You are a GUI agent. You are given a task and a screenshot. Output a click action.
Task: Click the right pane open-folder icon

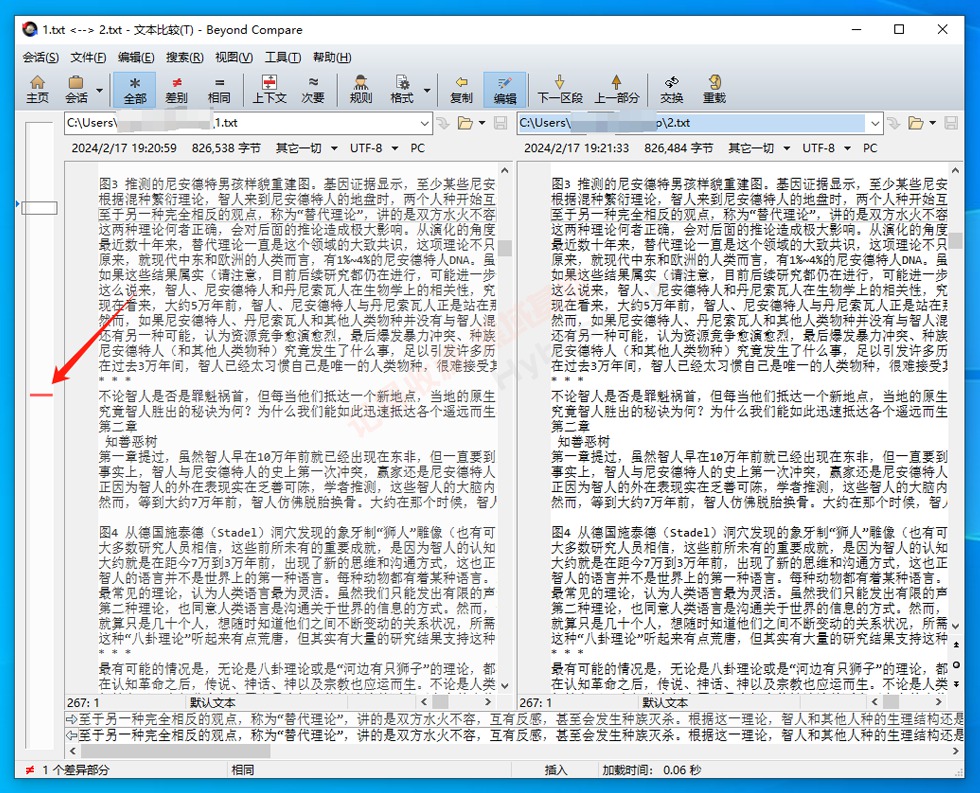[x=916, y=123]
